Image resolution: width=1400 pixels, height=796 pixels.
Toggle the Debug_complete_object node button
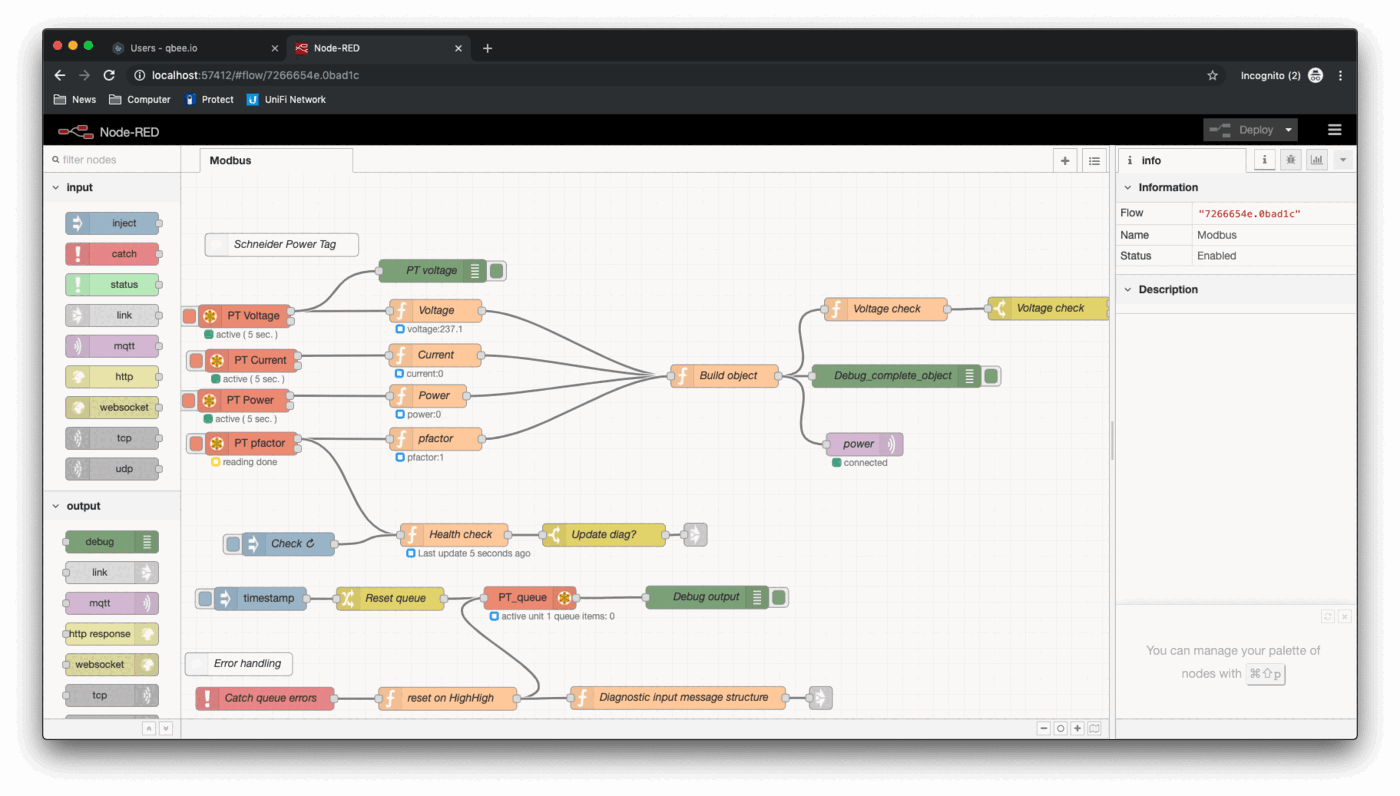(x=991, y=376)
